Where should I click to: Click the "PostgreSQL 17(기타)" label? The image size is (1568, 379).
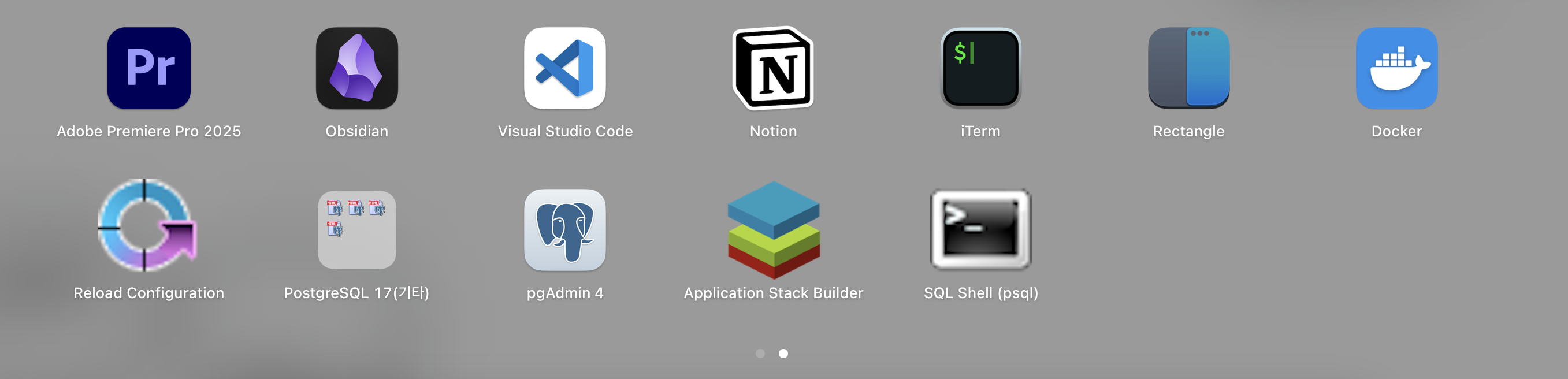pyautogui.click(x=356, y=293)
